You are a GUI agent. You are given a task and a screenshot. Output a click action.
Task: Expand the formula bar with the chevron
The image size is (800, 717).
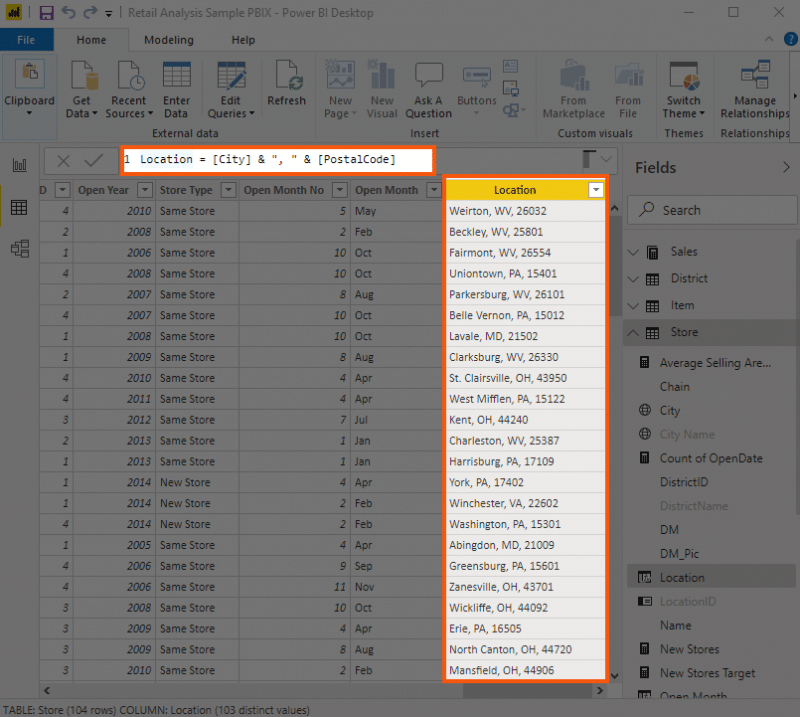(607, 160)
